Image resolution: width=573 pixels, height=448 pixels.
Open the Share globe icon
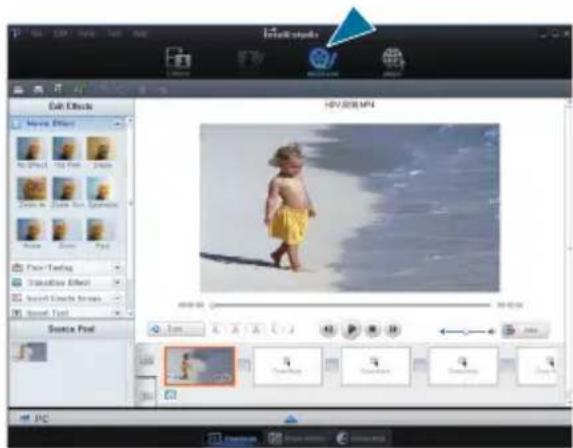click(x=393, y=61)
